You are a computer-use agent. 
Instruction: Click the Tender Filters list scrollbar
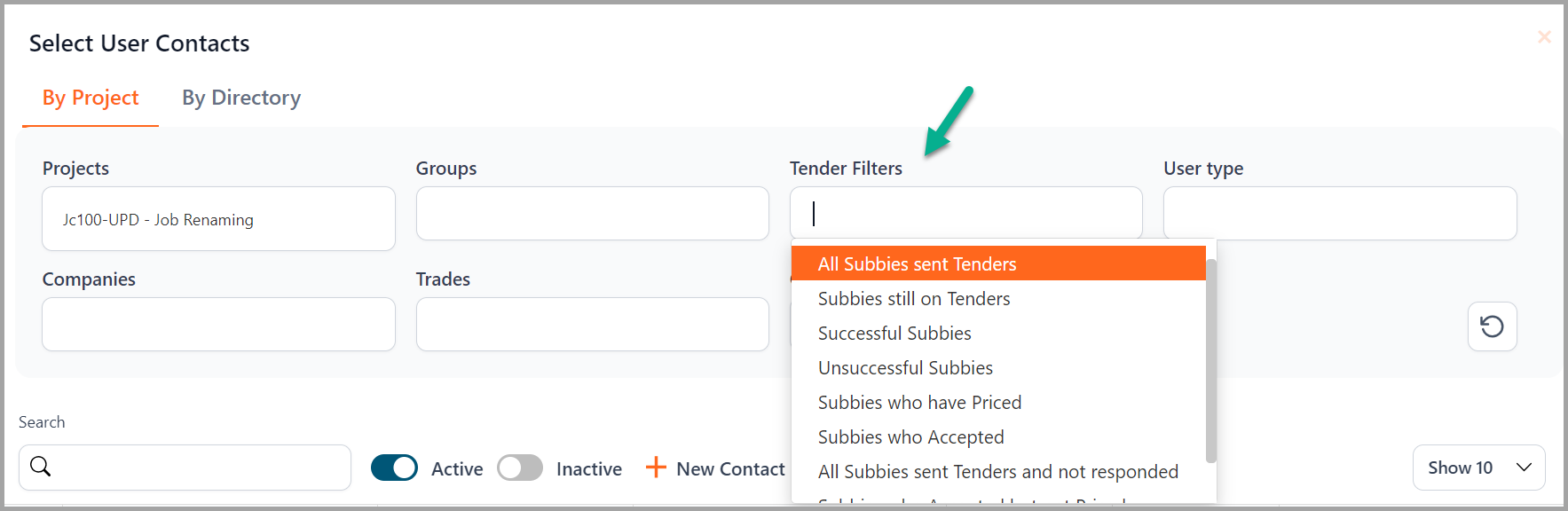click(1210, 359)
